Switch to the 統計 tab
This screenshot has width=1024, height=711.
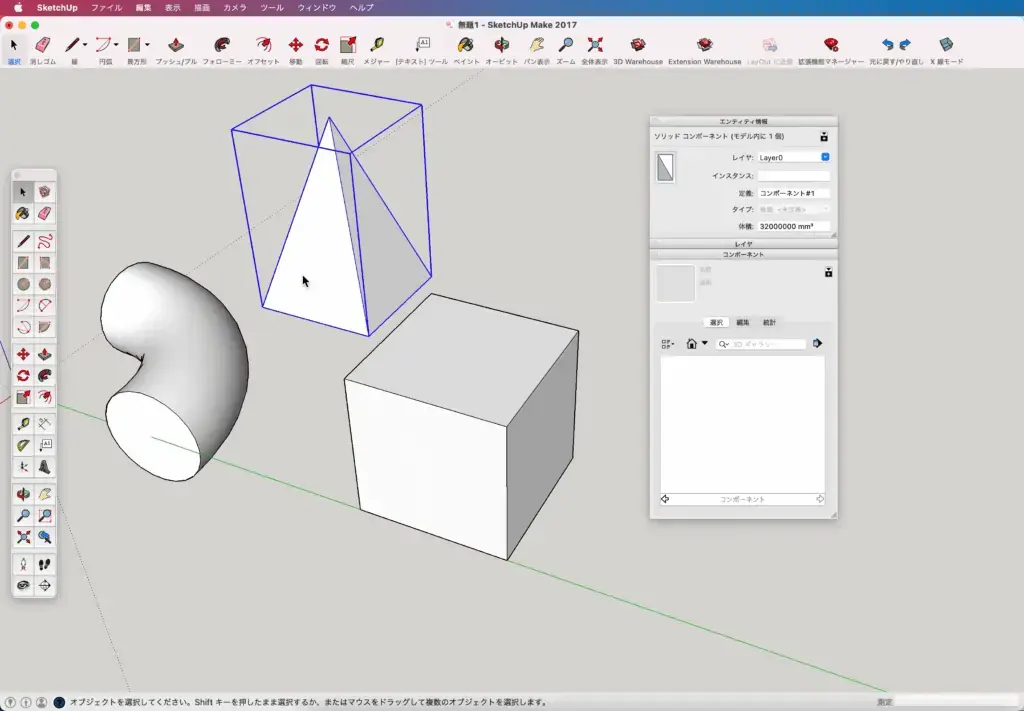769,323
